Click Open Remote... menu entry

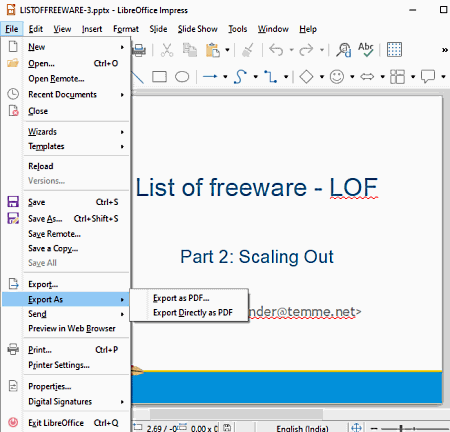(66, 79)
